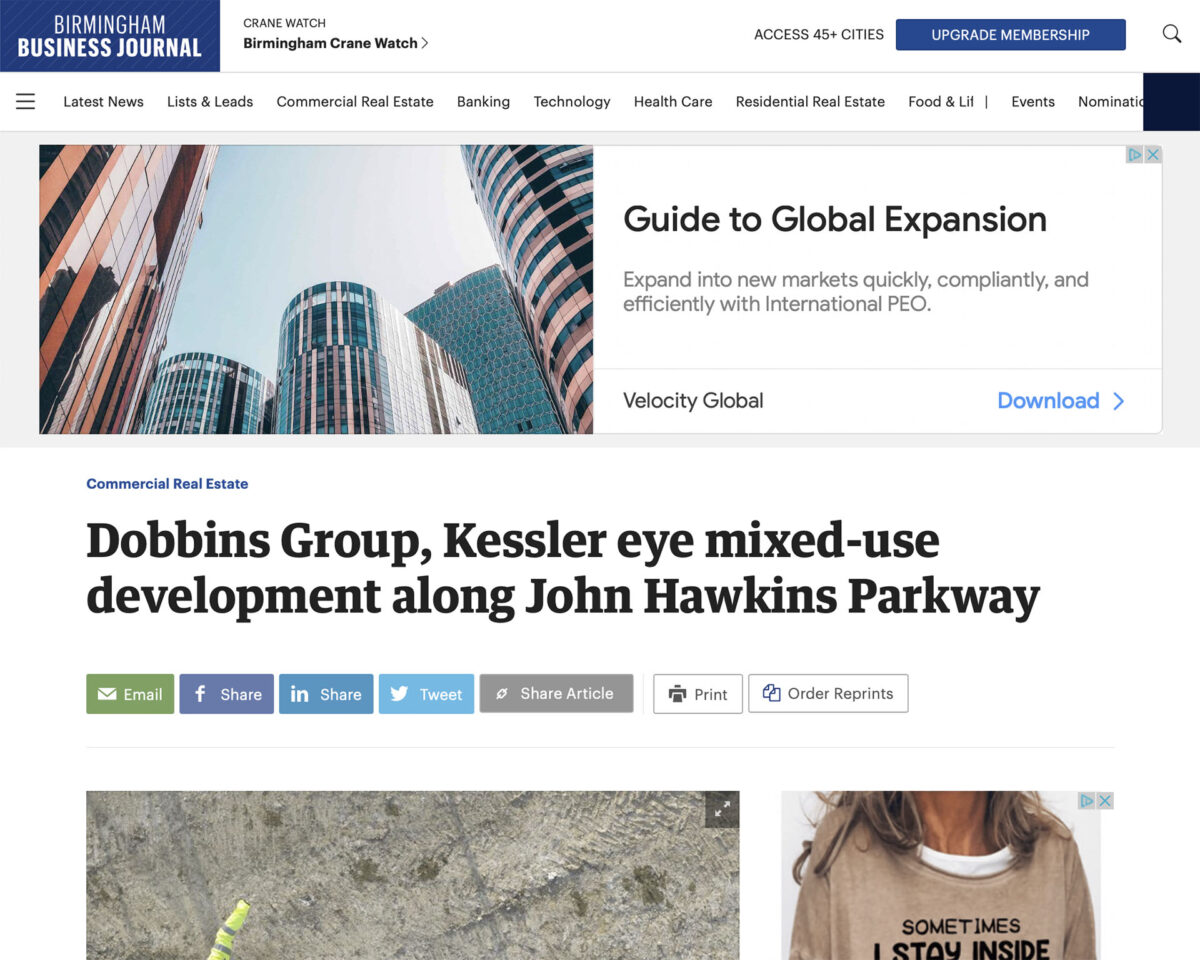Click the Upgrade Membership button

click(1010, 34)
